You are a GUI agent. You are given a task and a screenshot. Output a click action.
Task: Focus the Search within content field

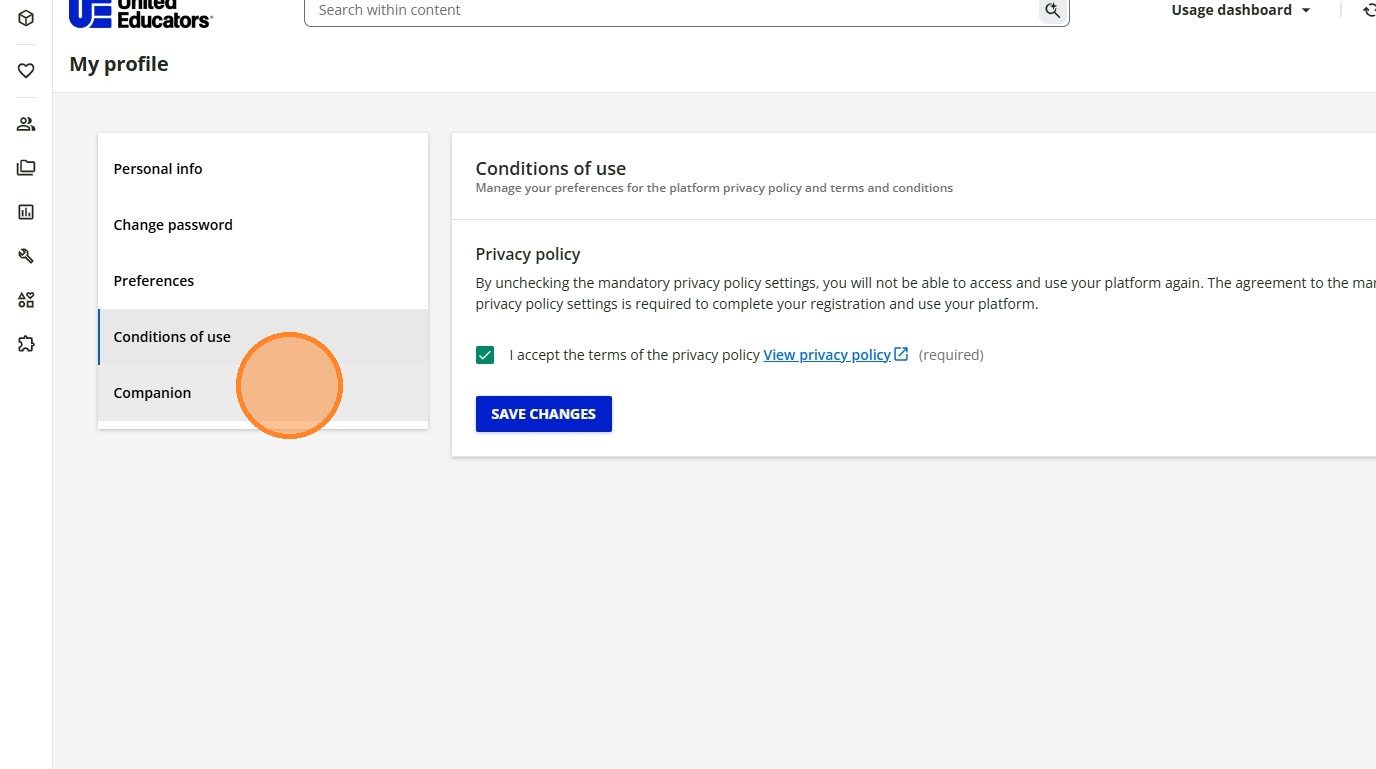672,10
